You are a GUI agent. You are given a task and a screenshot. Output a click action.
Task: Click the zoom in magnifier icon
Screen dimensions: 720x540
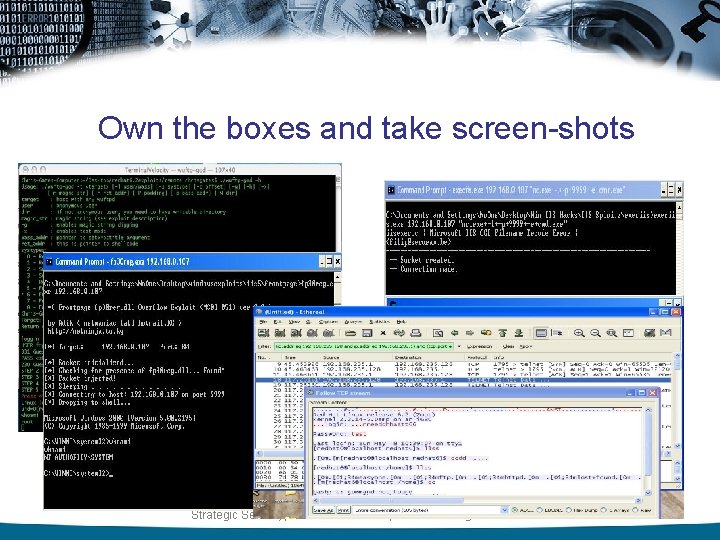click(579, 333)
